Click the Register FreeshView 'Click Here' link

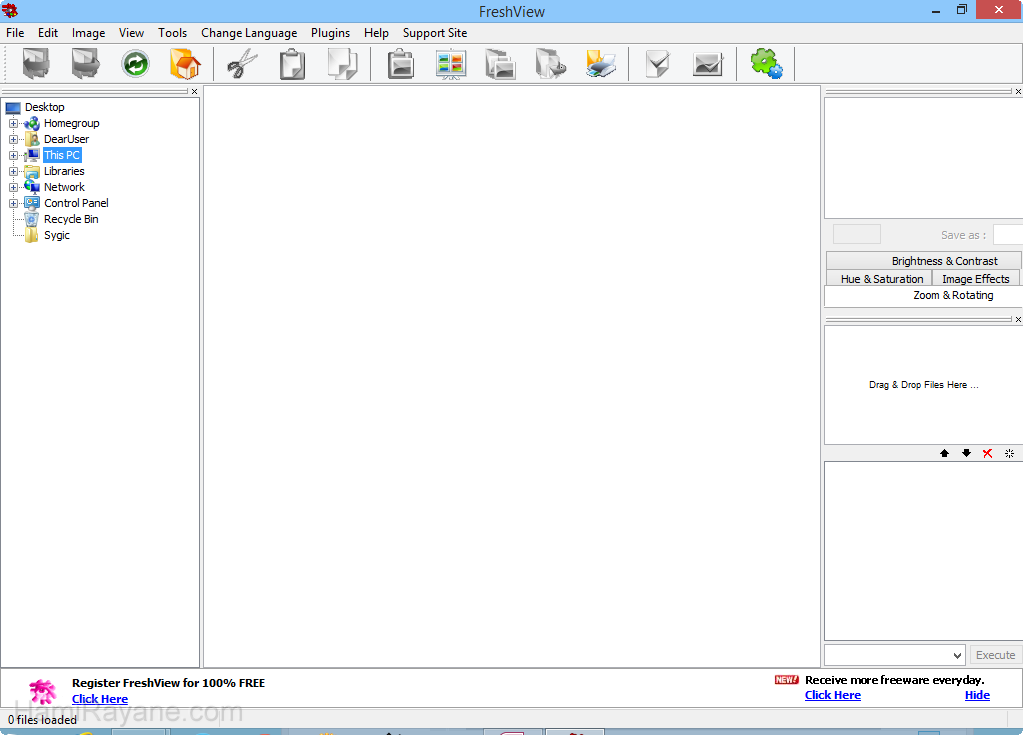tap(100, 699)
